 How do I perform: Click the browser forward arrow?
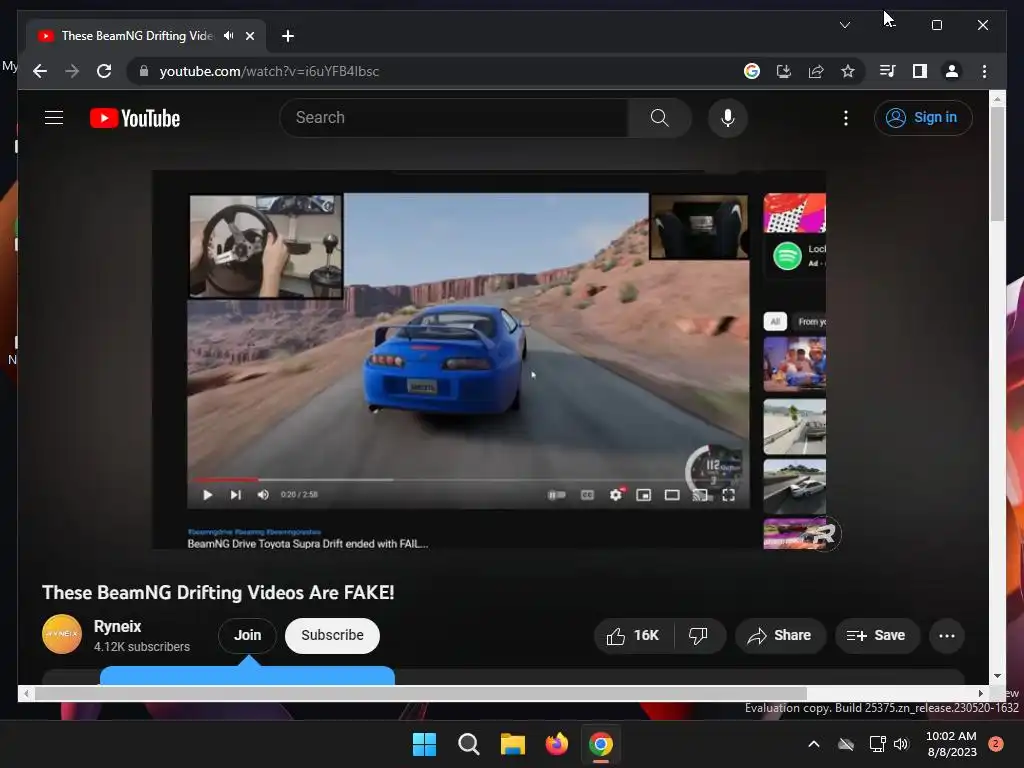[72, 71]
